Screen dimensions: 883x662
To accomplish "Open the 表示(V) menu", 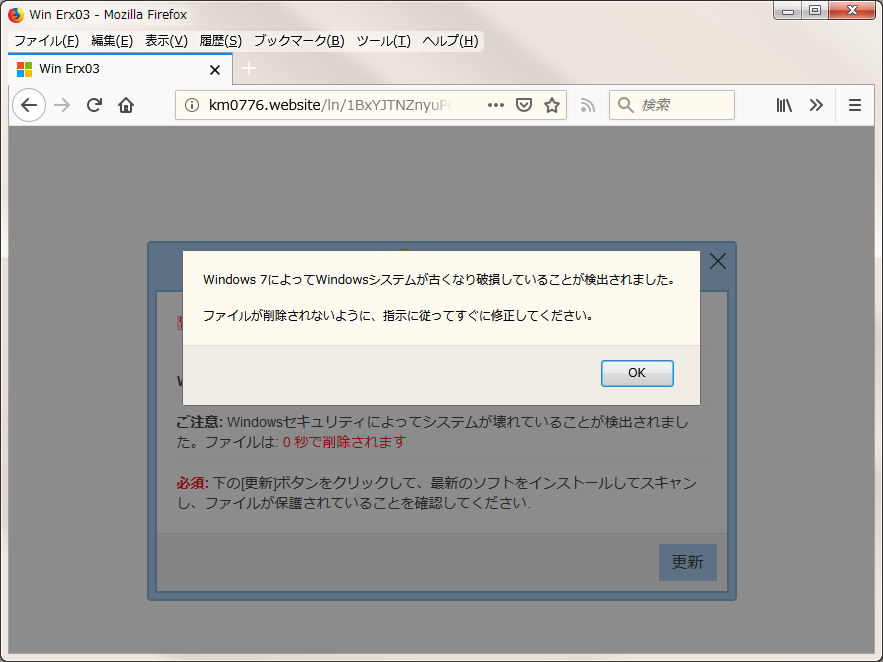I will tap(166, 41).
